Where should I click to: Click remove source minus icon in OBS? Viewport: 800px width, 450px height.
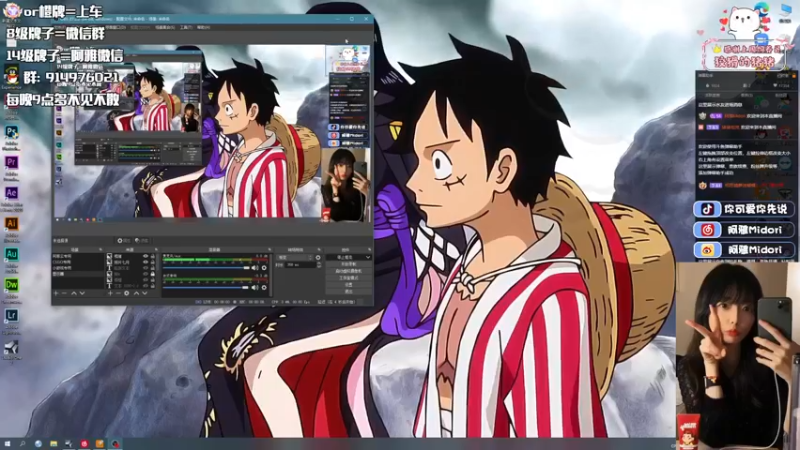(x=118, y=293)
